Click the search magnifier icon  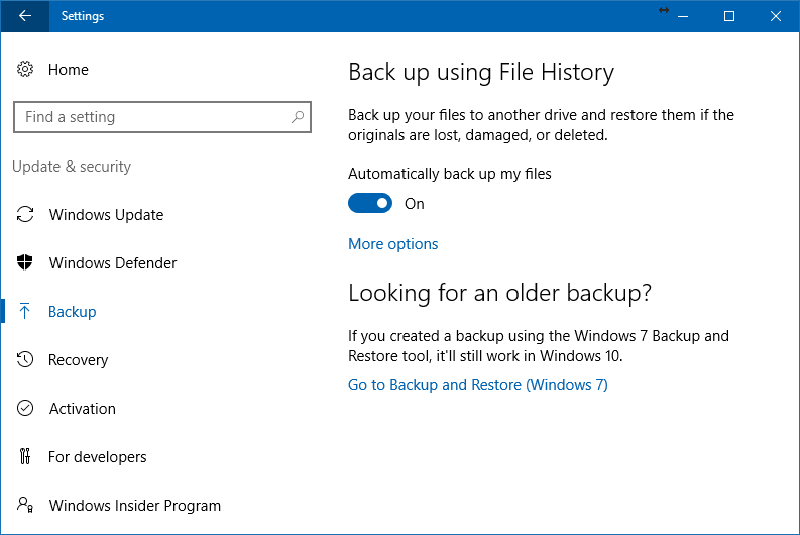[298, 117]
